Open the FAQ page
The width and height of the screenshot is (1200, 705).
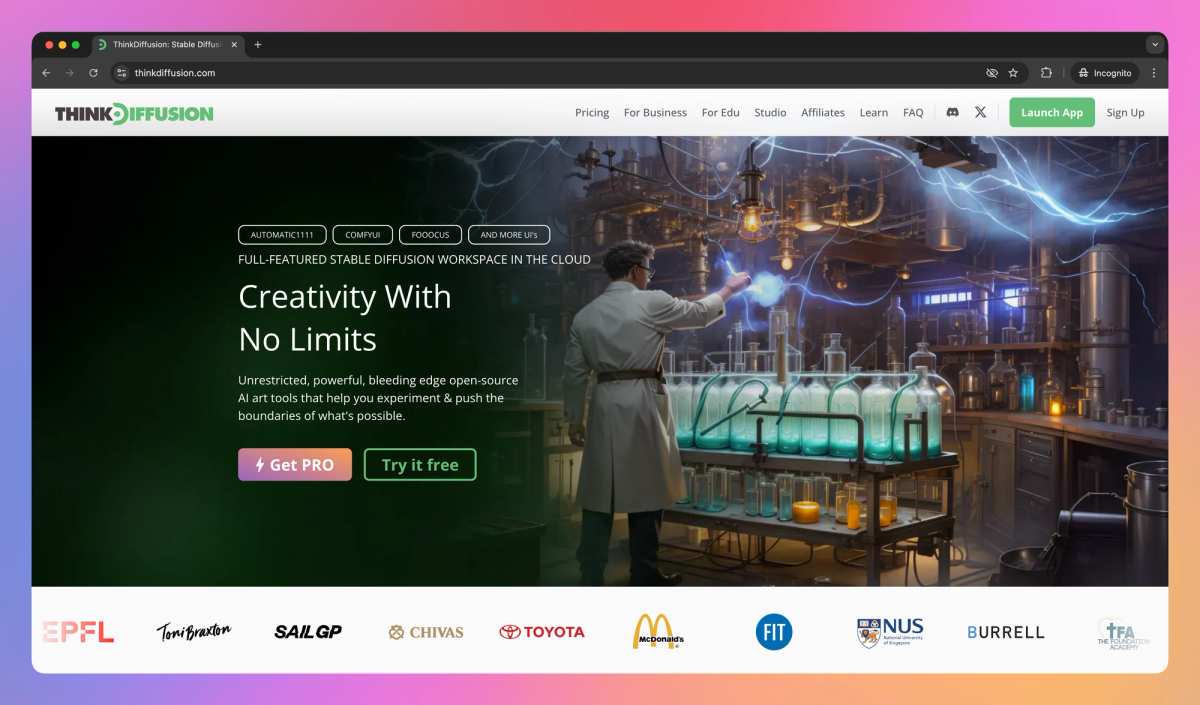(x=913, y=113)
